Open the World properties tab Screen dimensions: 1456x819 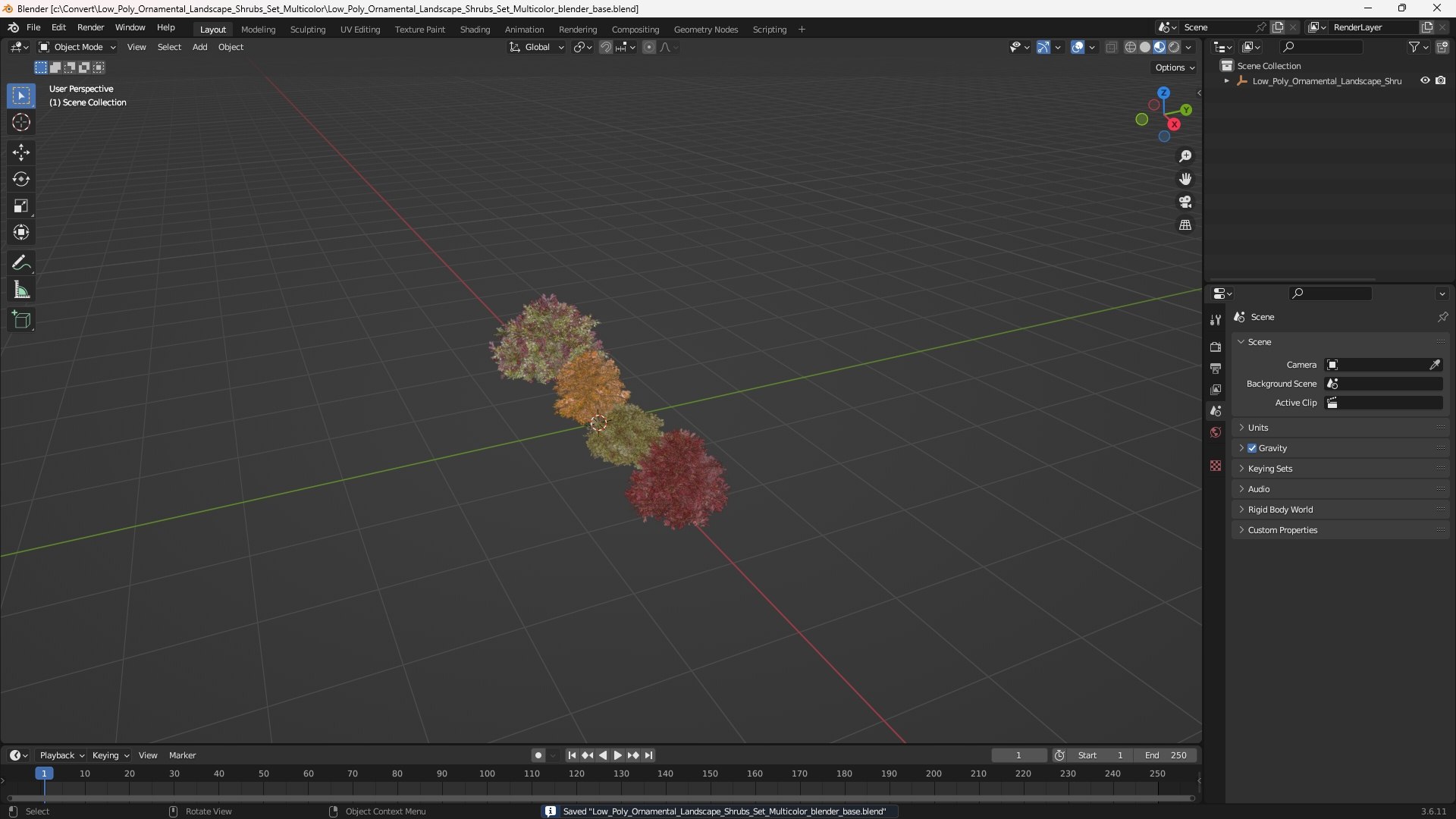1216,432
